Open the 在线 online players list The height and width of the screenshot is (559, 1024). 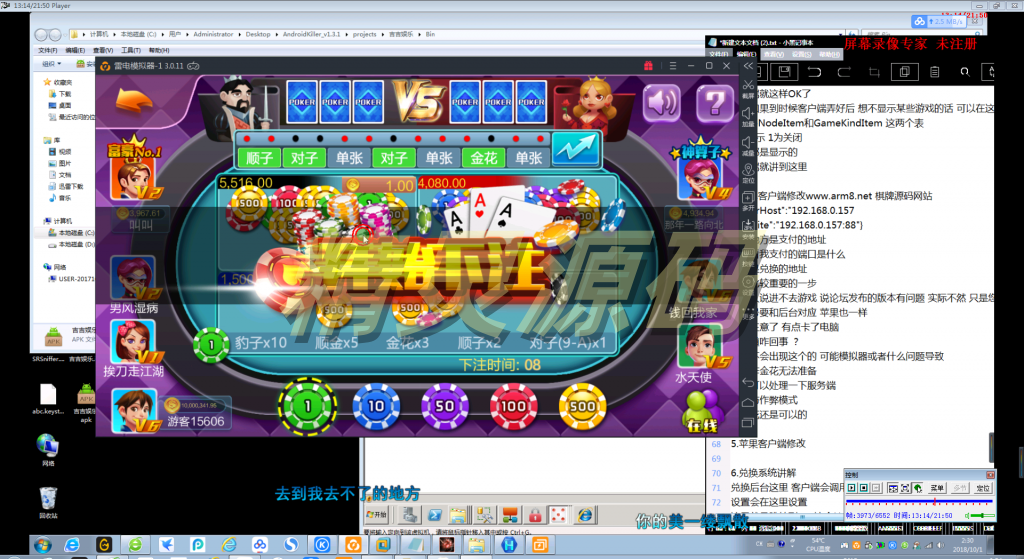point(702,412)
